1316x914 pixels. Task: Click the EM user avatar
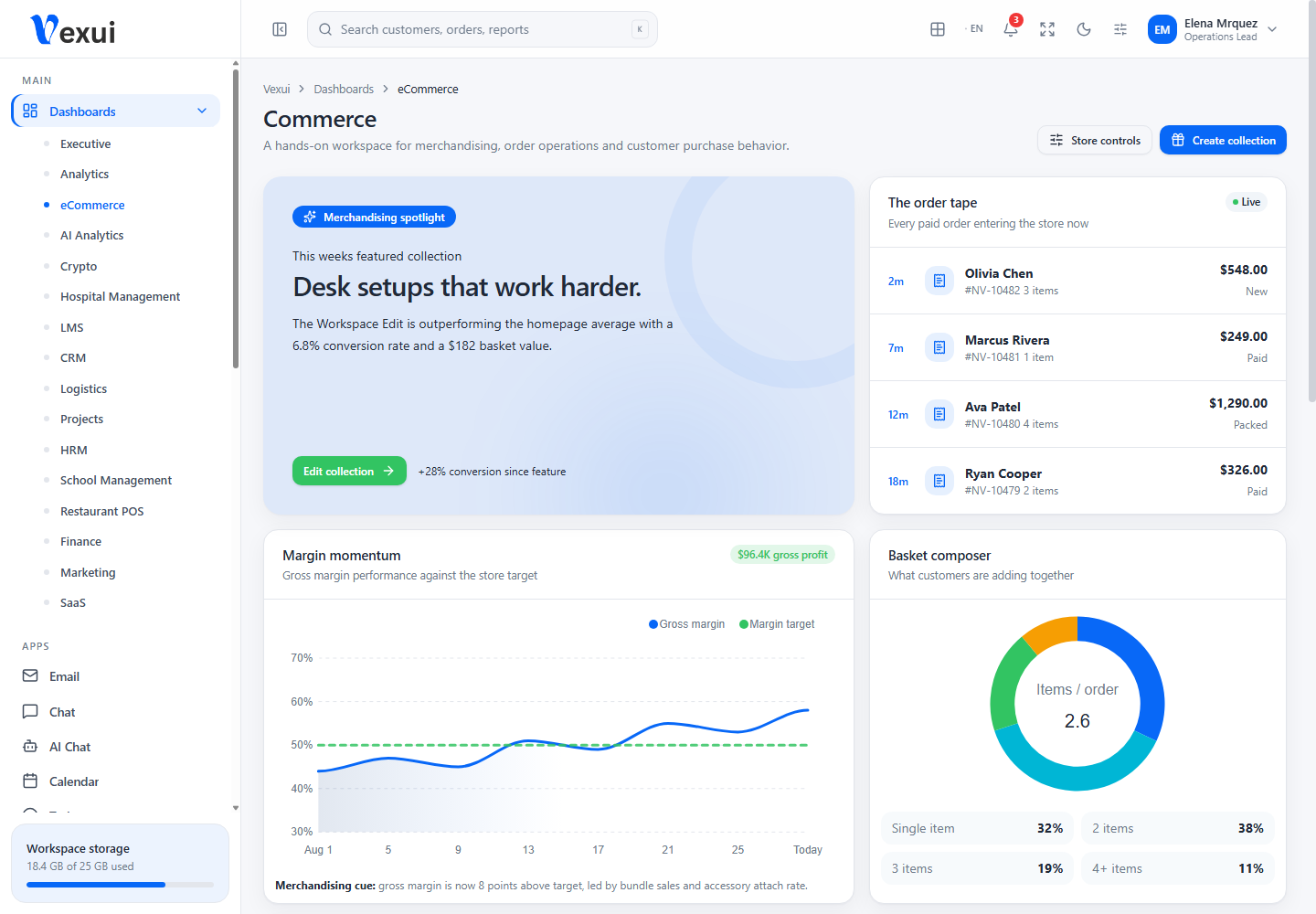click(1162, 29)
